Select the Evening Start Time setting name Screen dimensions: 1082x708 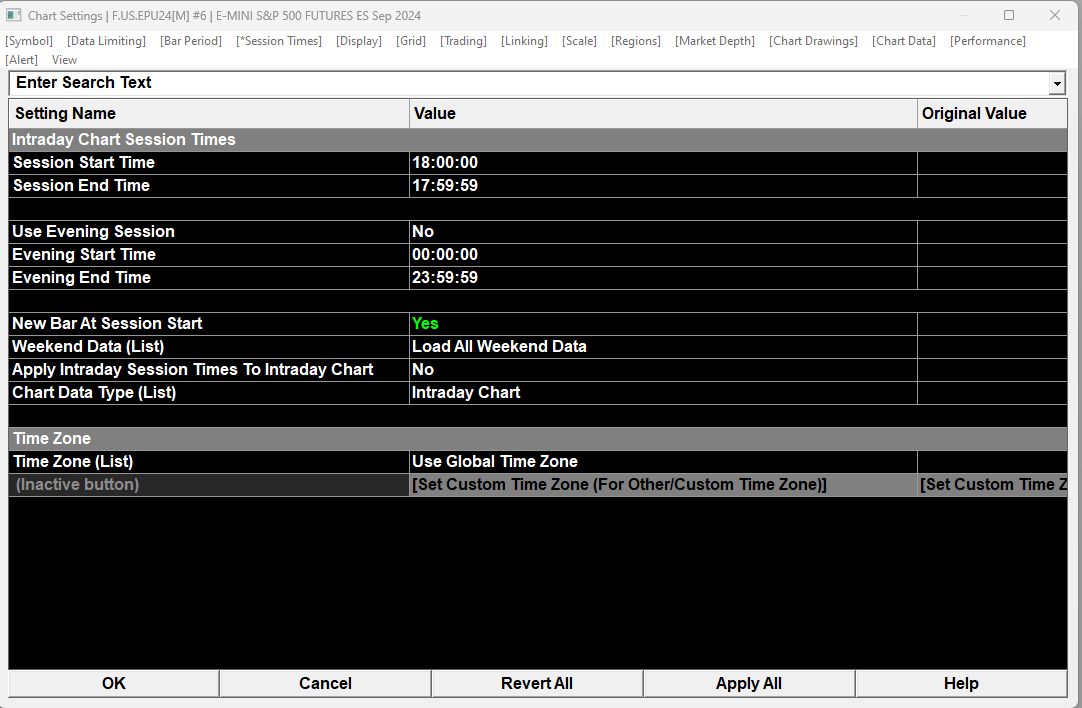click(209, 255)
